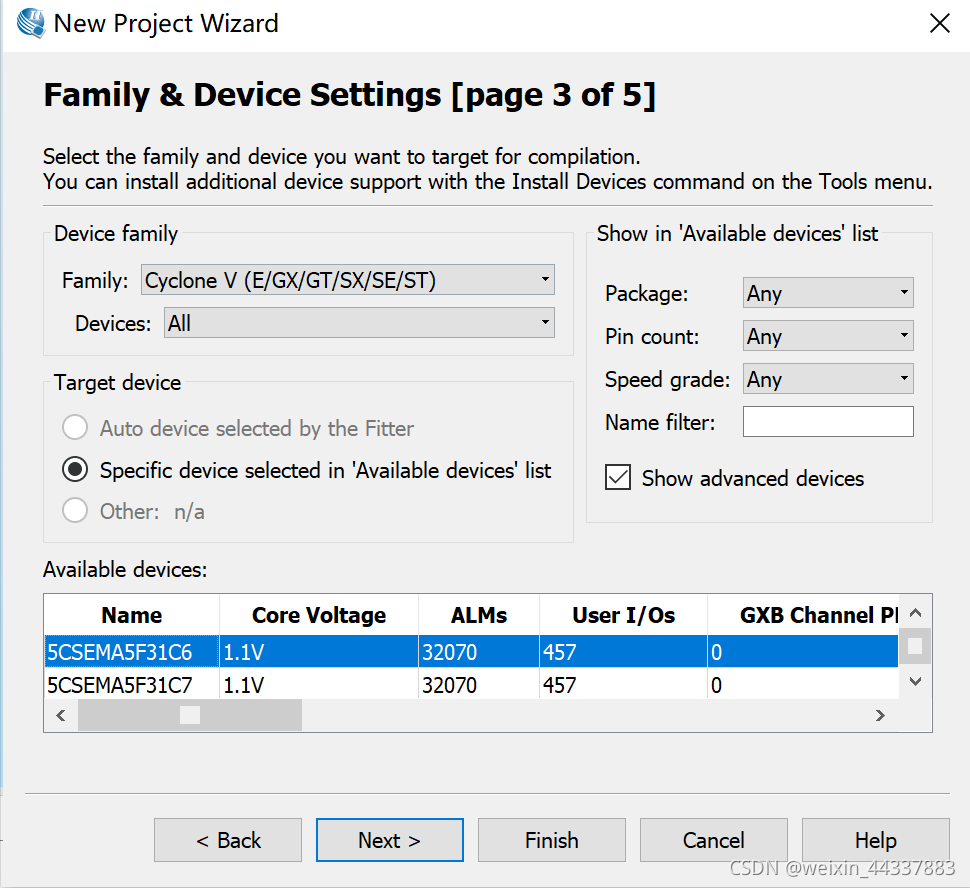Open the Speed grade dropdown
Image resolution: width=970 pixels, height=888 pixels.
click(828, 379)
